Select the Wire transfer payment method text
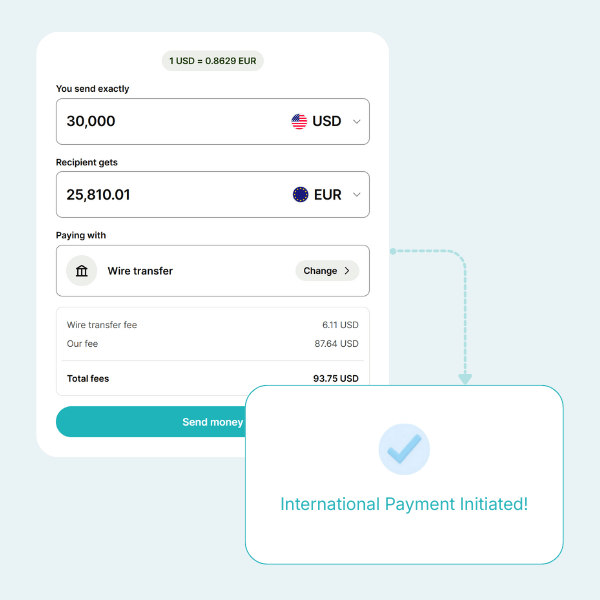This screenshot has width=600, height=600. click(140, 271)
